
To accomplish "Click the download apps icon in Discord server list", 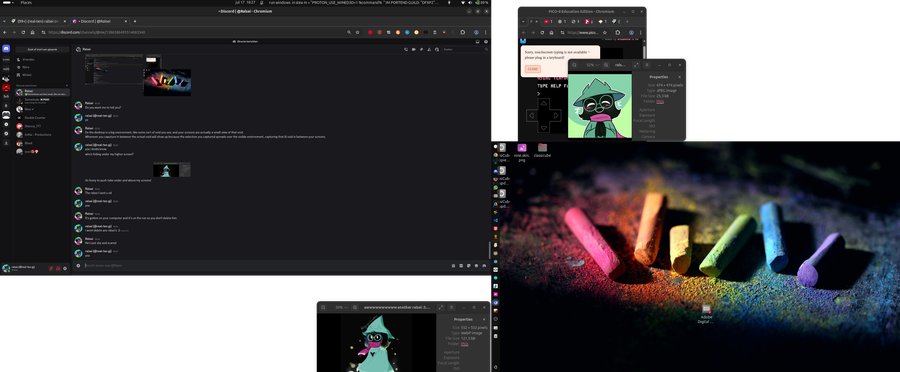I will click(6, 143).
